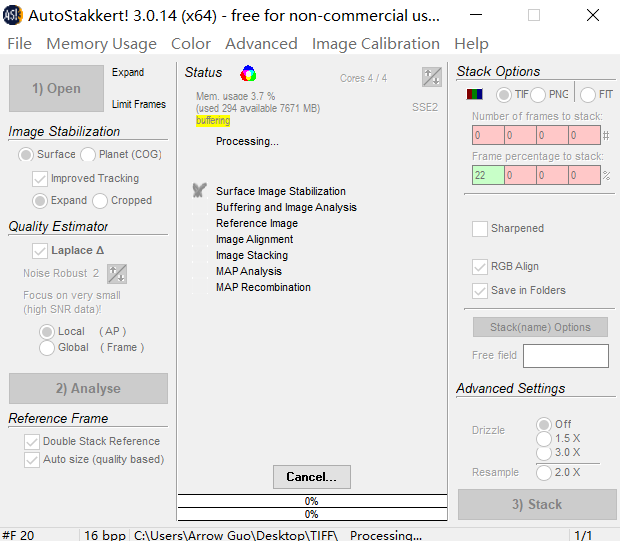620x541 pixels.
Task: Click the arrows icon beside Cores count
Action: coord(431,77)
